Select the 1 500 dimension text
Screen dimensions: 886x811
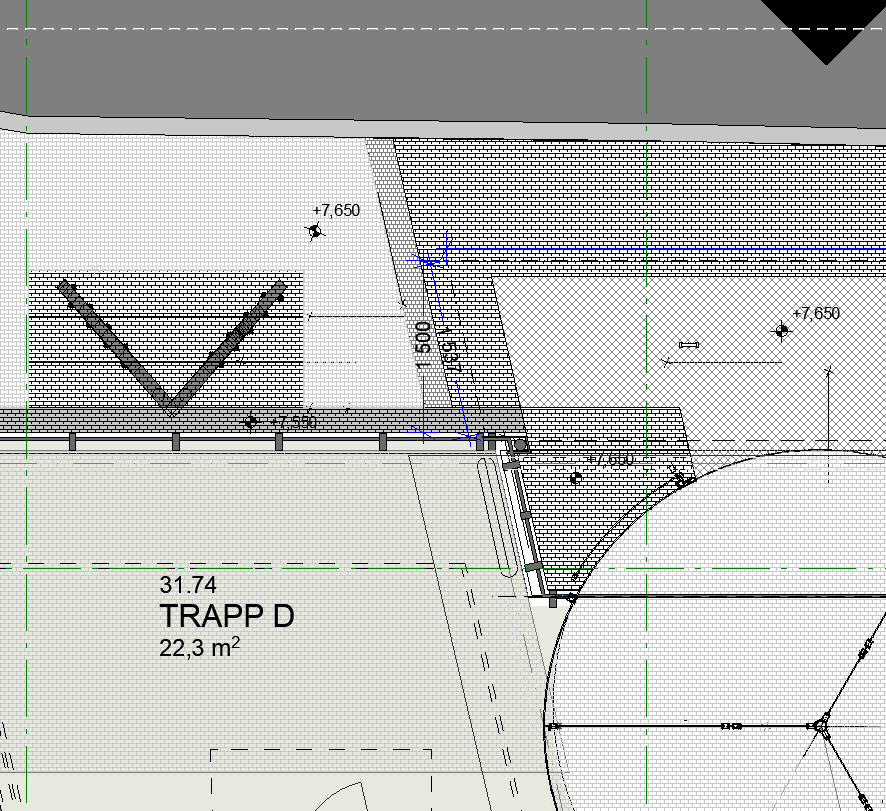423,345
